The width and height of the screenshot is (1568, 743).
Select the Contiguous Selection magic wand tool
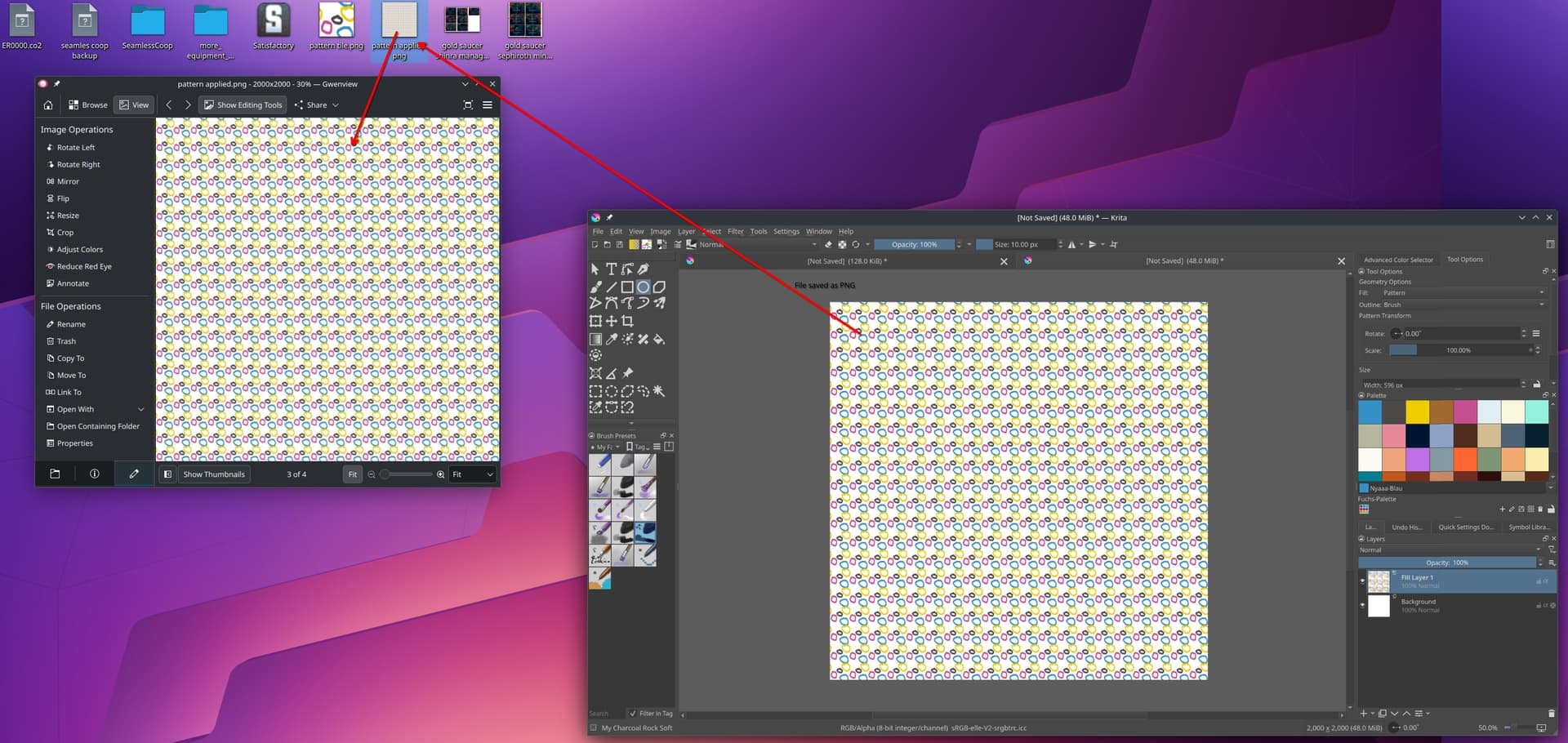[659, 391]
